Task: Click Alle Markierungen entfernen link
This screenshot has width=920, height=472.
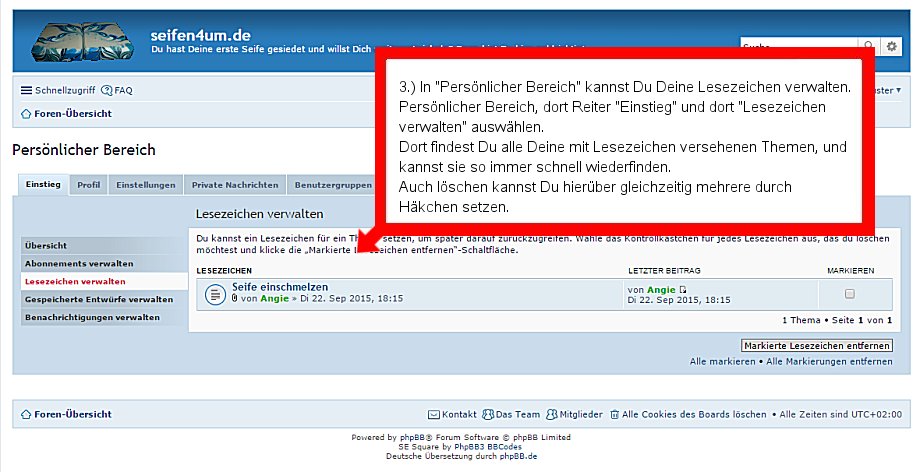Action: [829, 362]
